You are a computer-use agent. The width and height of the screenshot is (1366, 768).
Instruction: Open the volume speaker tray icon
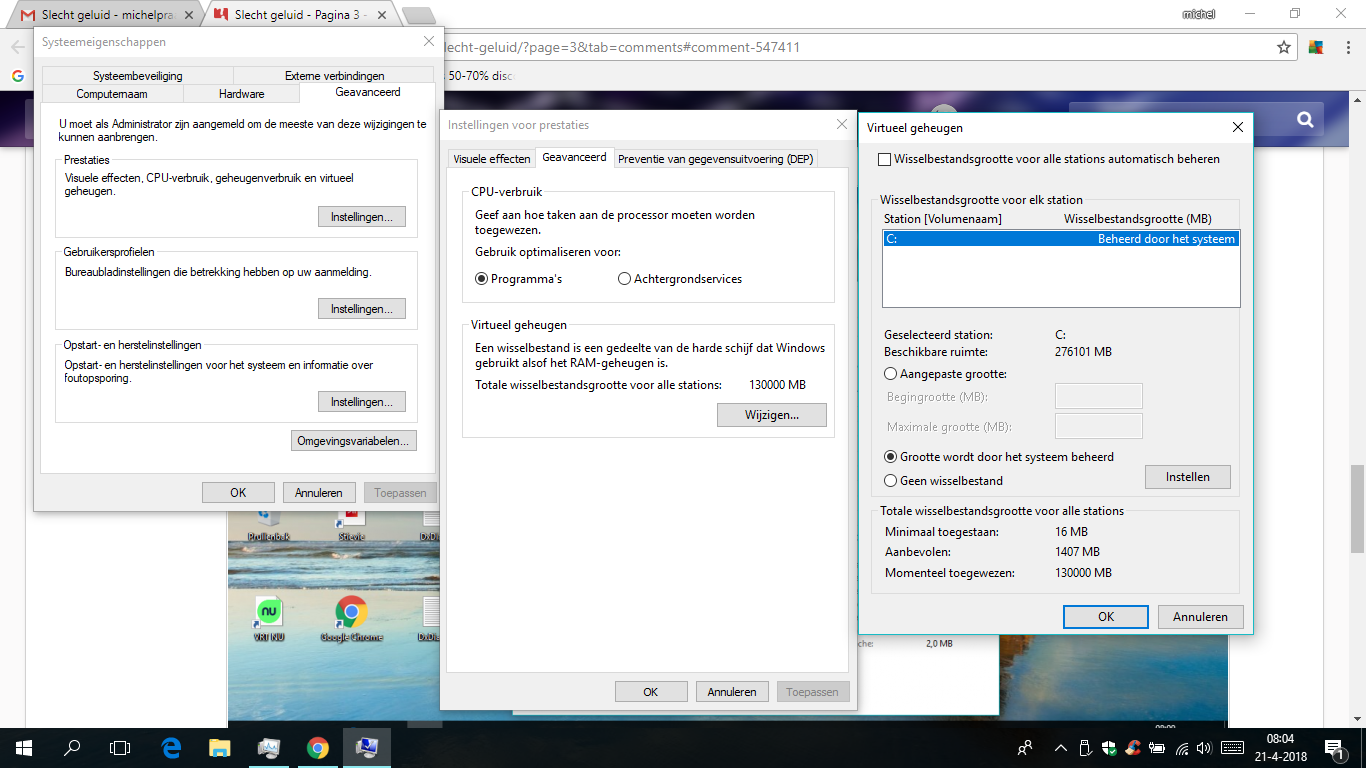1205,747
